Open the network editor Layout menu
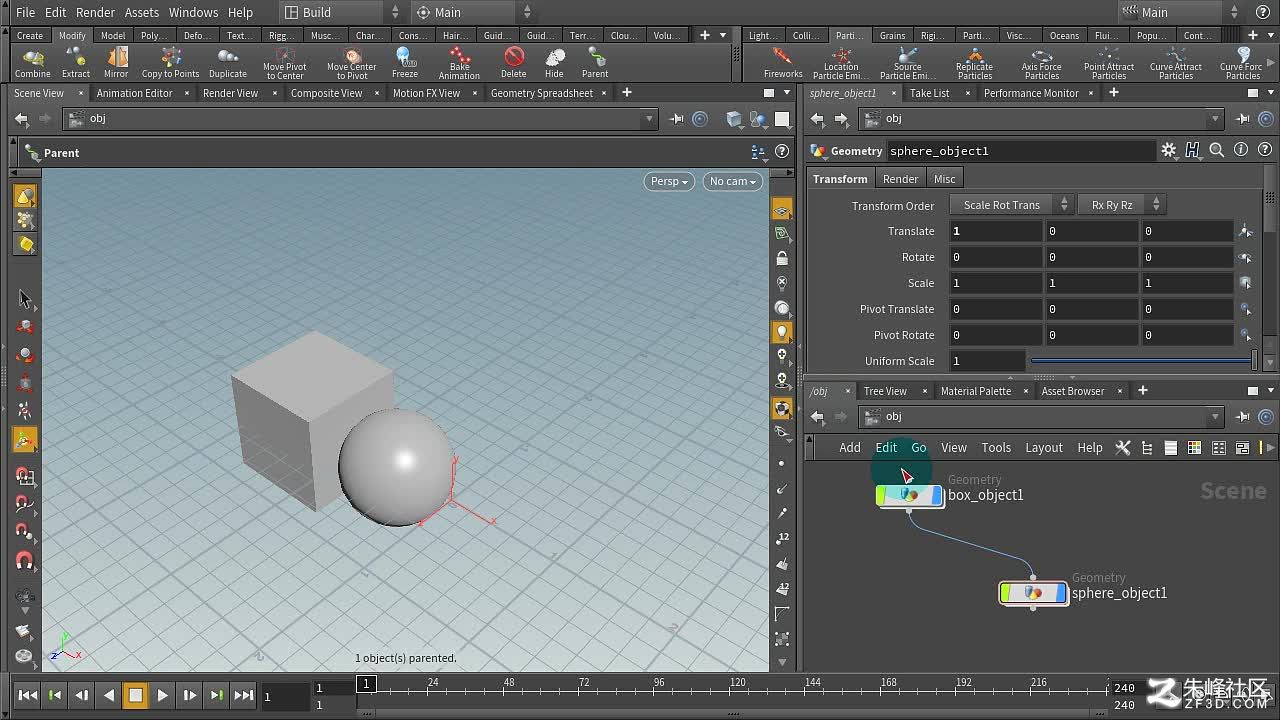Screen dimensions: 1280x720 tap(1043, 448)
